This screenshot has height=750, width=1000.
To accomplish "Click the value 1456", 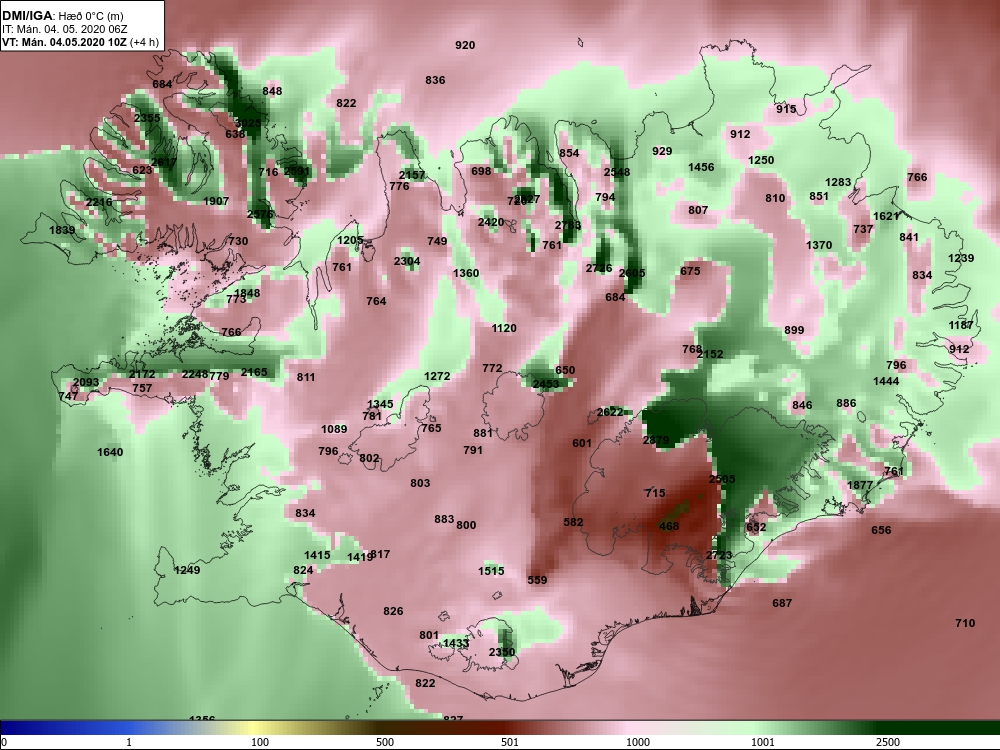I will pyautogui.click(x=701, y=167).
